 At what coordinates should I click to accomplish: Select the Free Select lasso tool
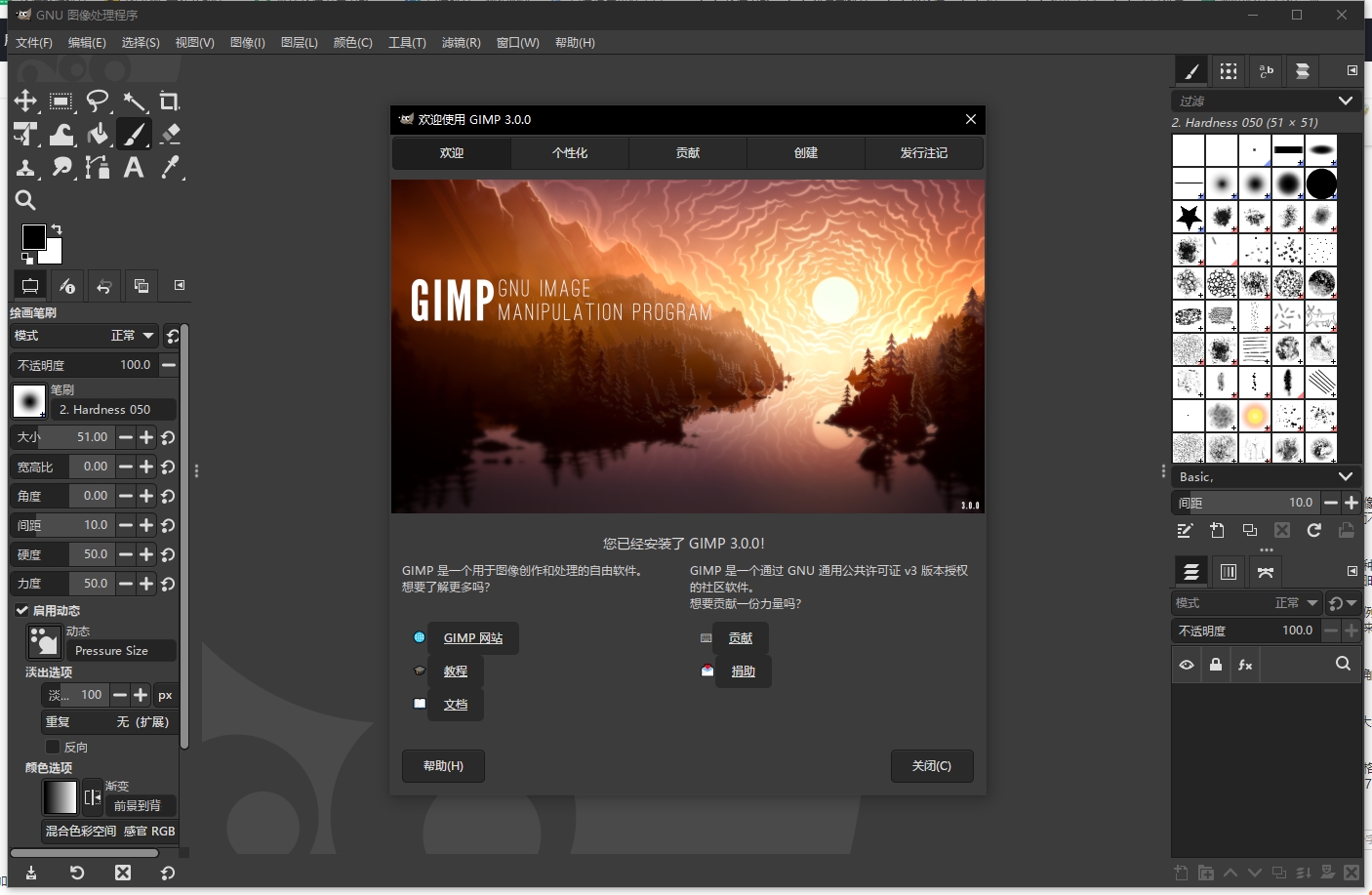[x=97, y=101]
